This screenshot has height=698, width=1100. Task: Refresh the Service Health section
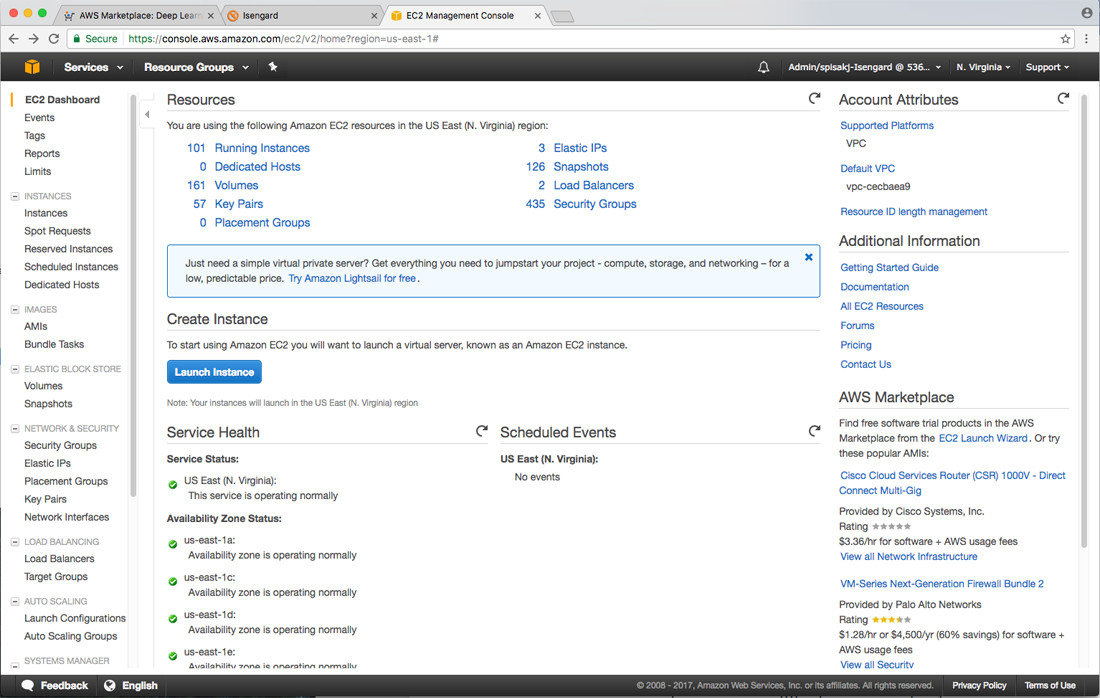tap(481, 431)
